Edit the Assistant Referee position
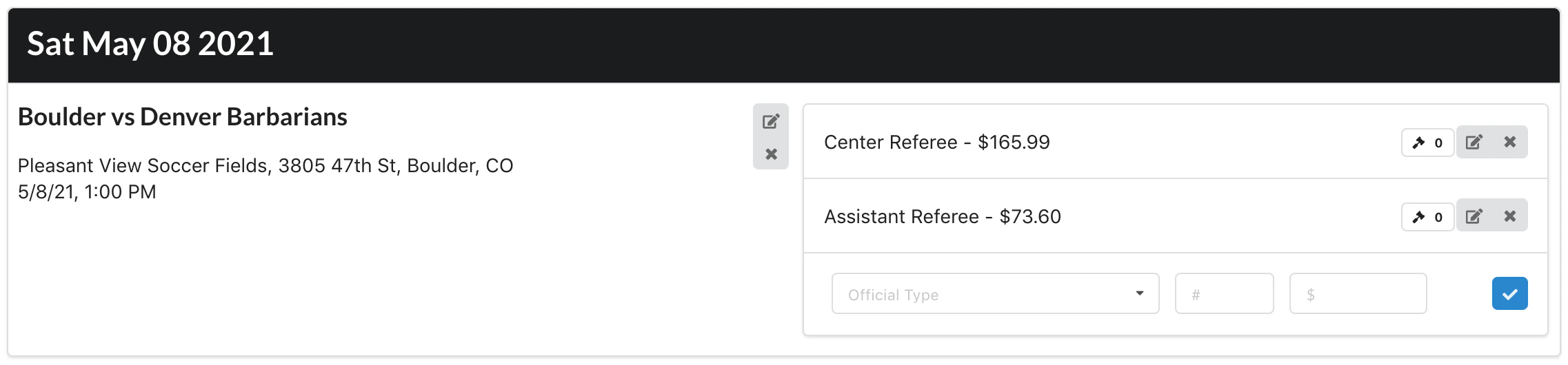 1474,216
